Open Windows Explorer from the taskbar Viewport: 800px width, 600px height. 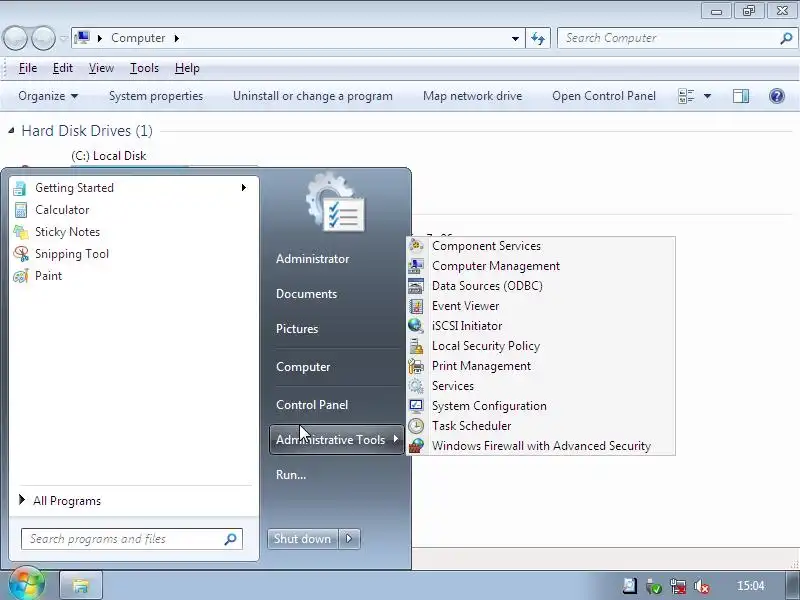coord(81,585)
